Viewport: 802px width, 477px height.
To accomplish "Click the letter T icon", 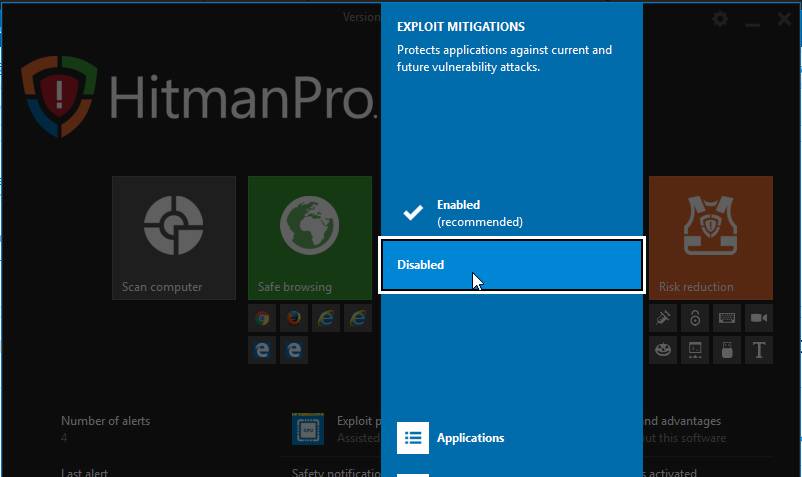I will (759, 350).
